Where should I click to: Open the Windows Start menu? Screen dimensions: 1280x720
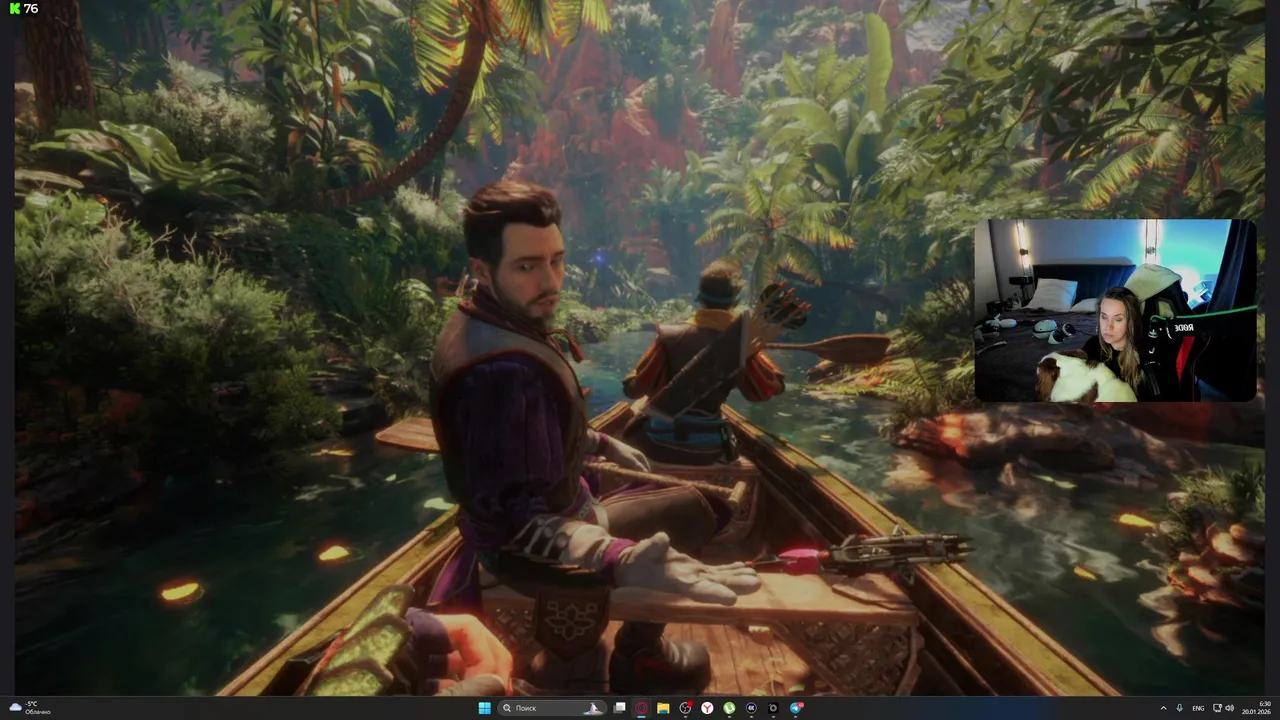(x=485, y=708)
